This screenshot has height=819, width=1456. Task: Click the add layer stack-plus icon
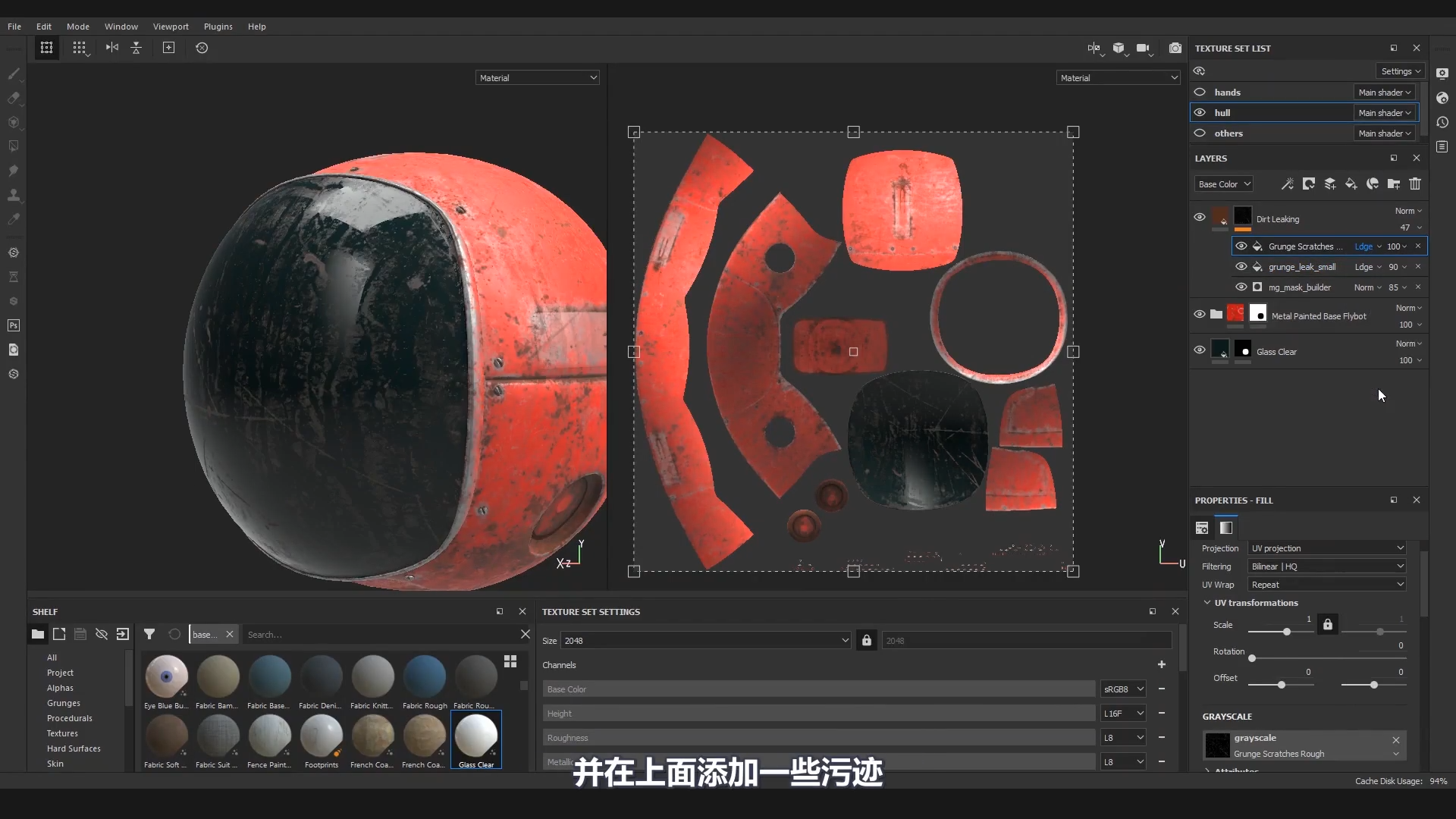pyautogui.click(x=1330, y=184)
